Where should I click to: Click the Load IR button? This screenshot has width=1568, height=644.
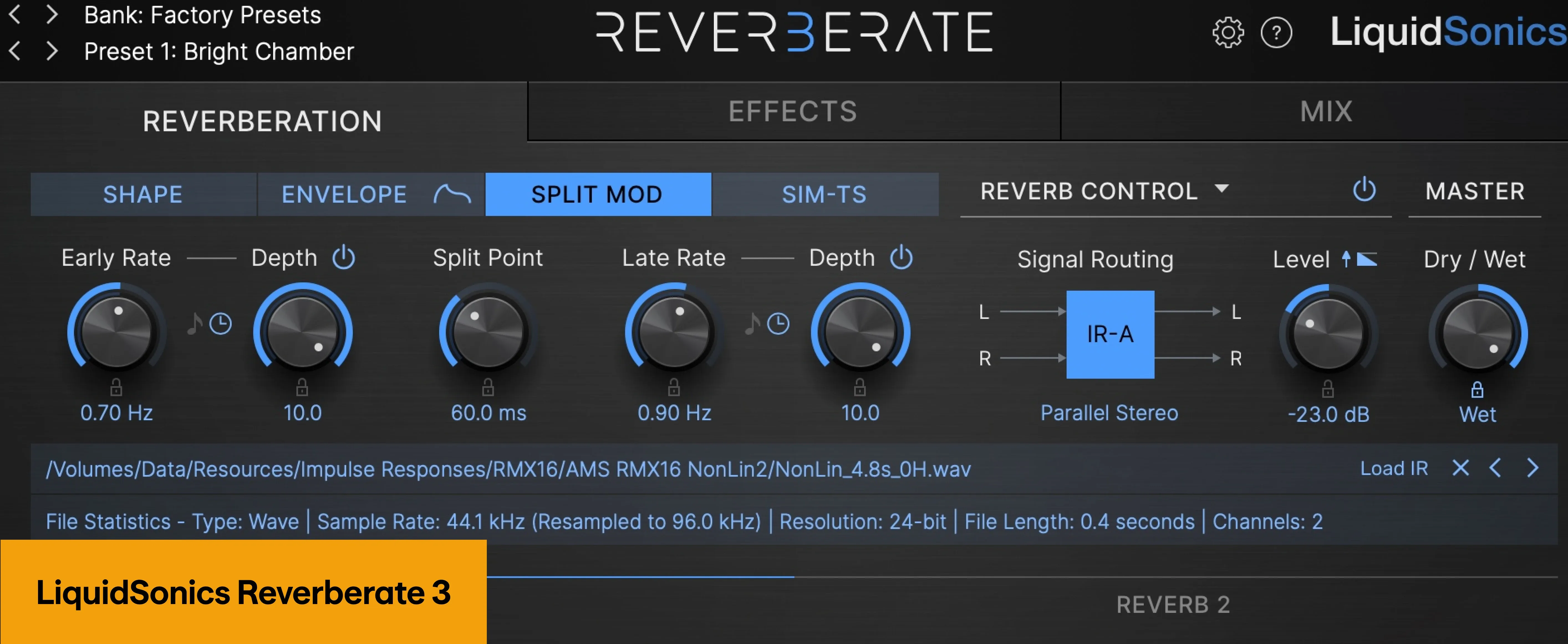coord(1394,469)
